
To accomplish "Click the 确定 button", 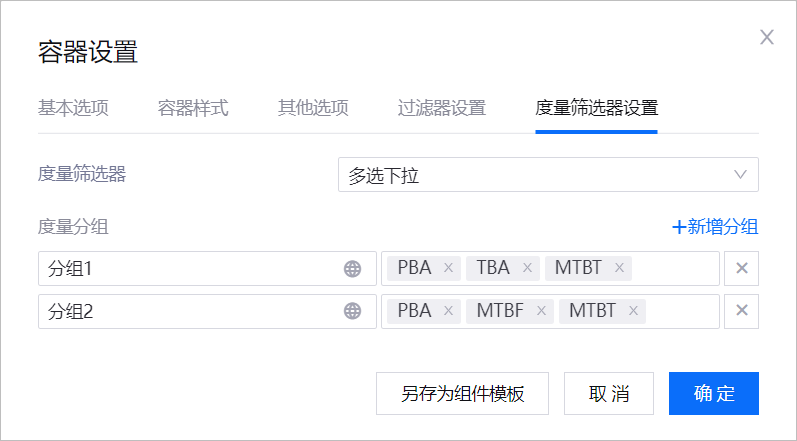I will pos(713,393).
